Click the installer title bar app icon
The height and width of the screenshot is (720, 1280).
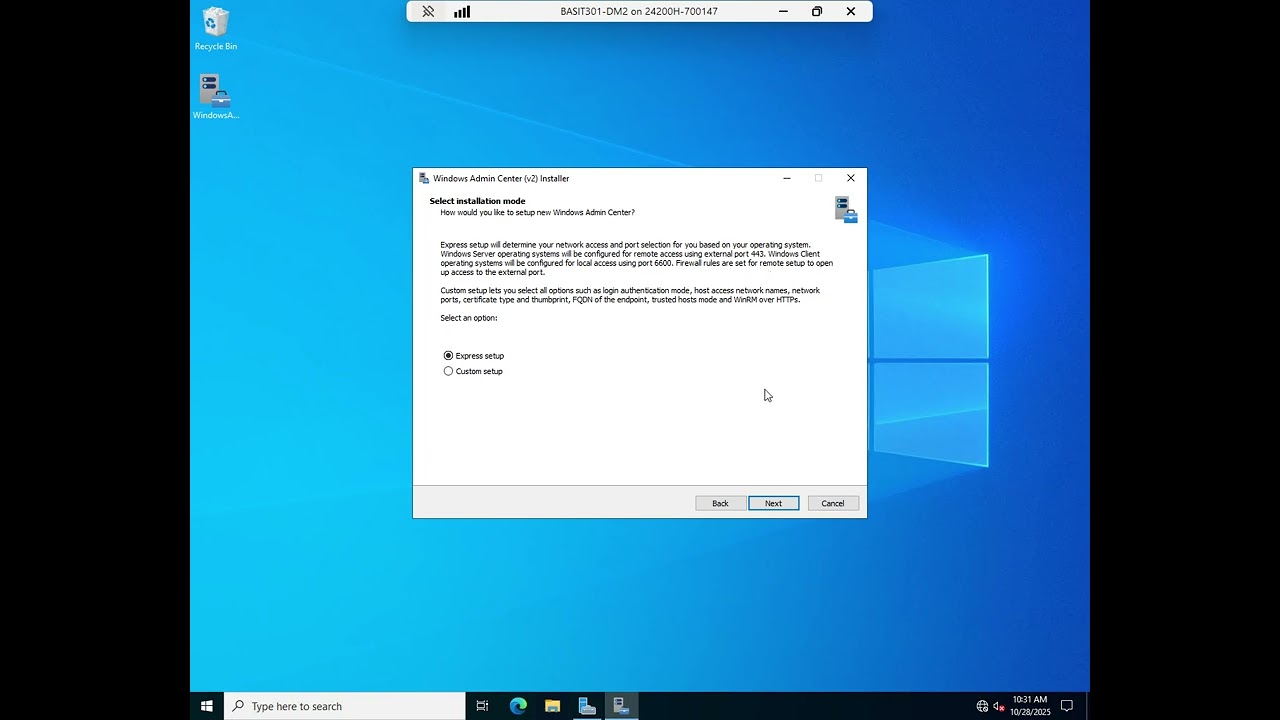click(x=424, y=178)
